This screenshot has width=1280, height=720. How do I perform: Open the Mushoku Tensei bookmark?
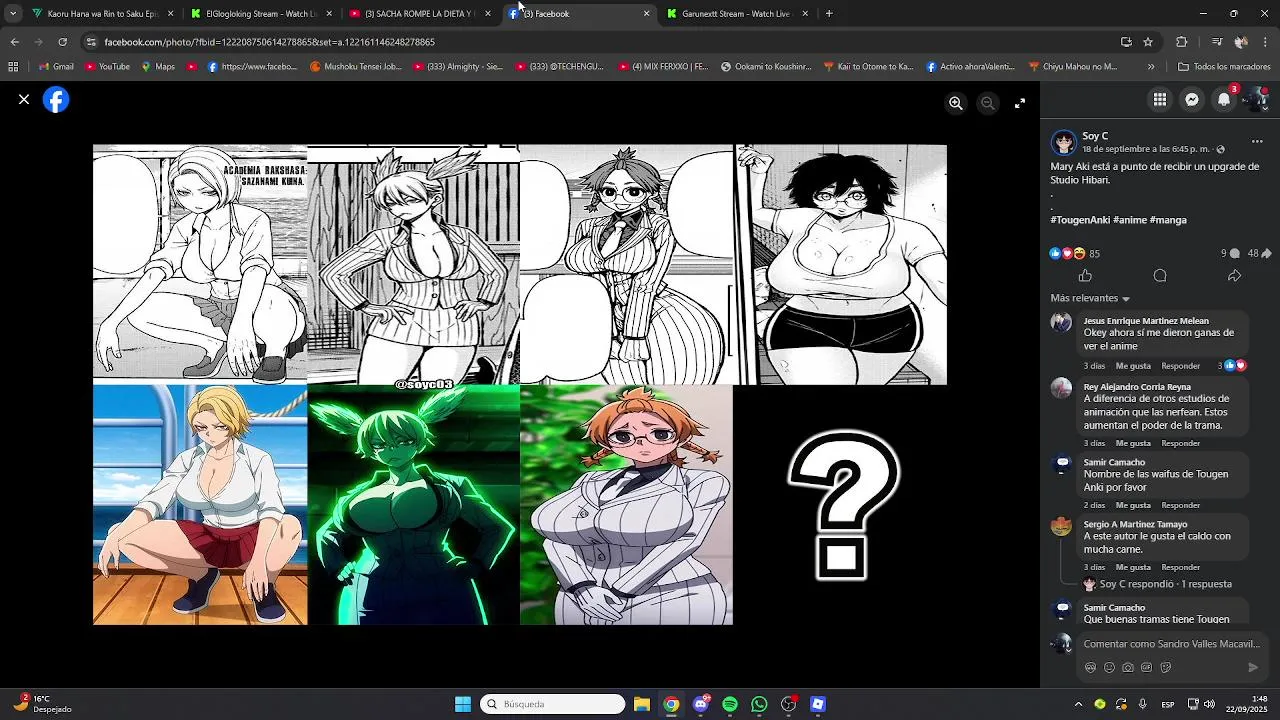356,67
